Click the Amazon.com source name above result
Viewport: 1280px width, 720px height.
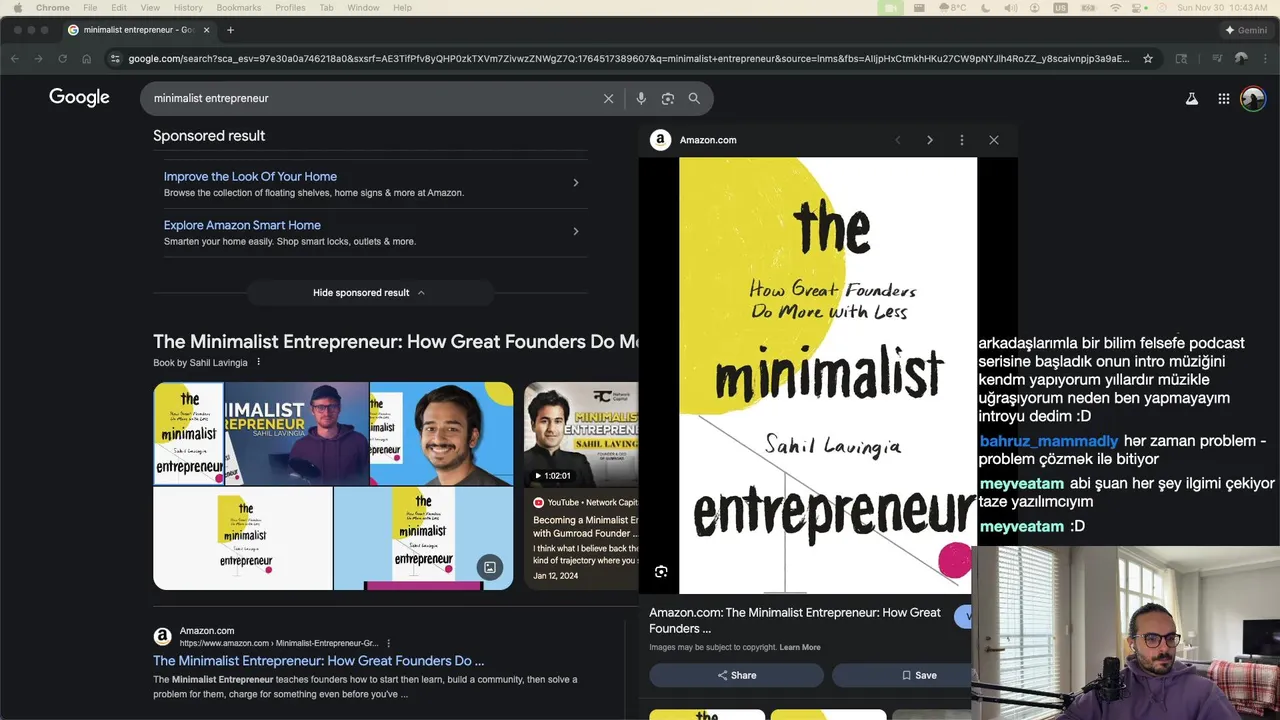(207, 631)
